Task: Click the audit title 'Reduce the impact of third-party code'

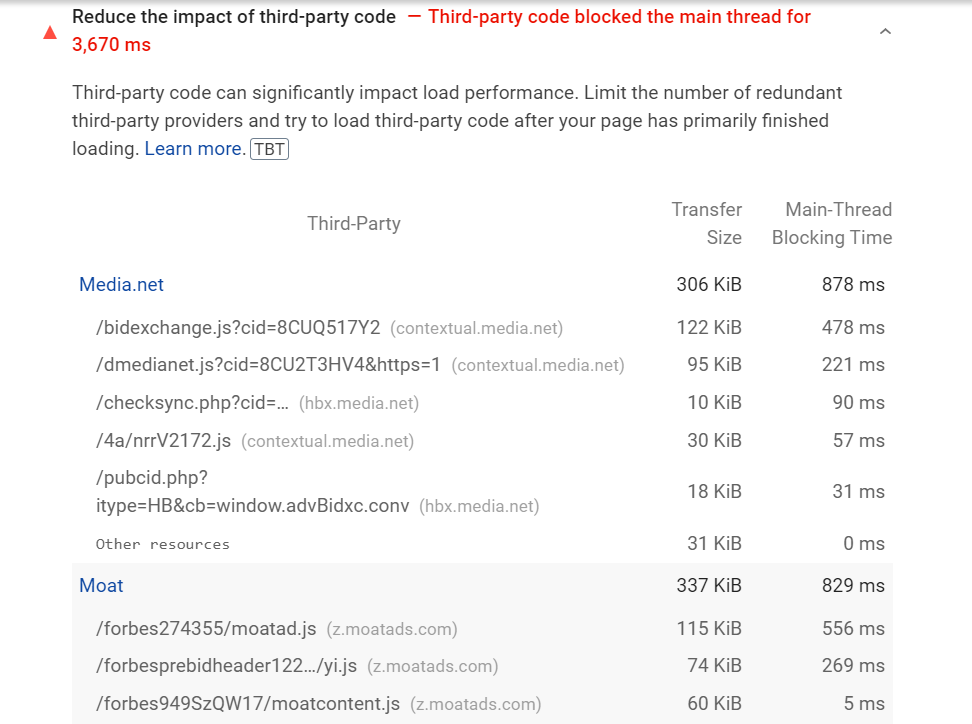Action: coord(234,17)
